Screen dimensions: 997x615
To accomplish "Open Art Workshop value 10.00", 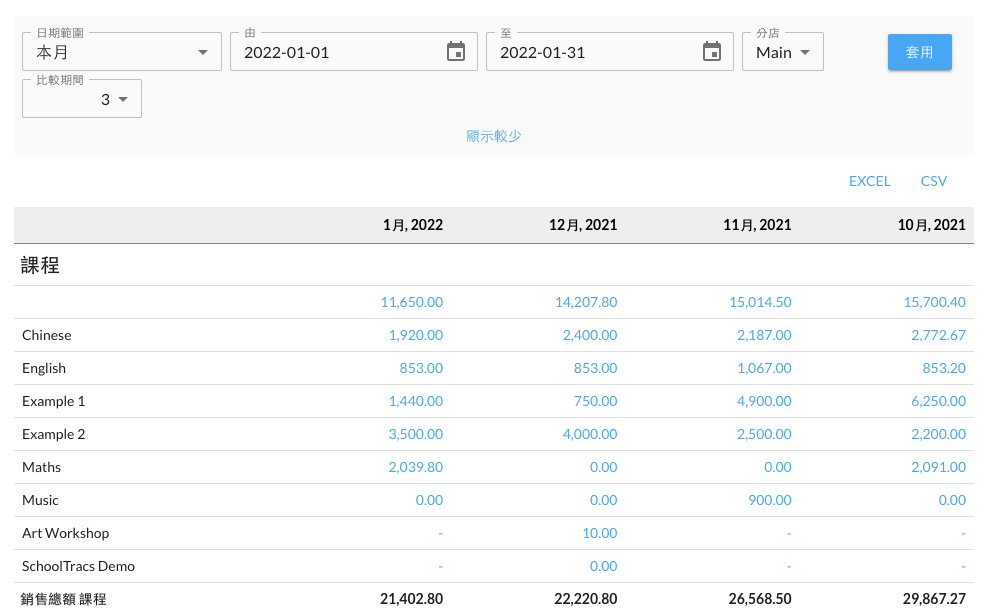I will click(x=600, y=534).
